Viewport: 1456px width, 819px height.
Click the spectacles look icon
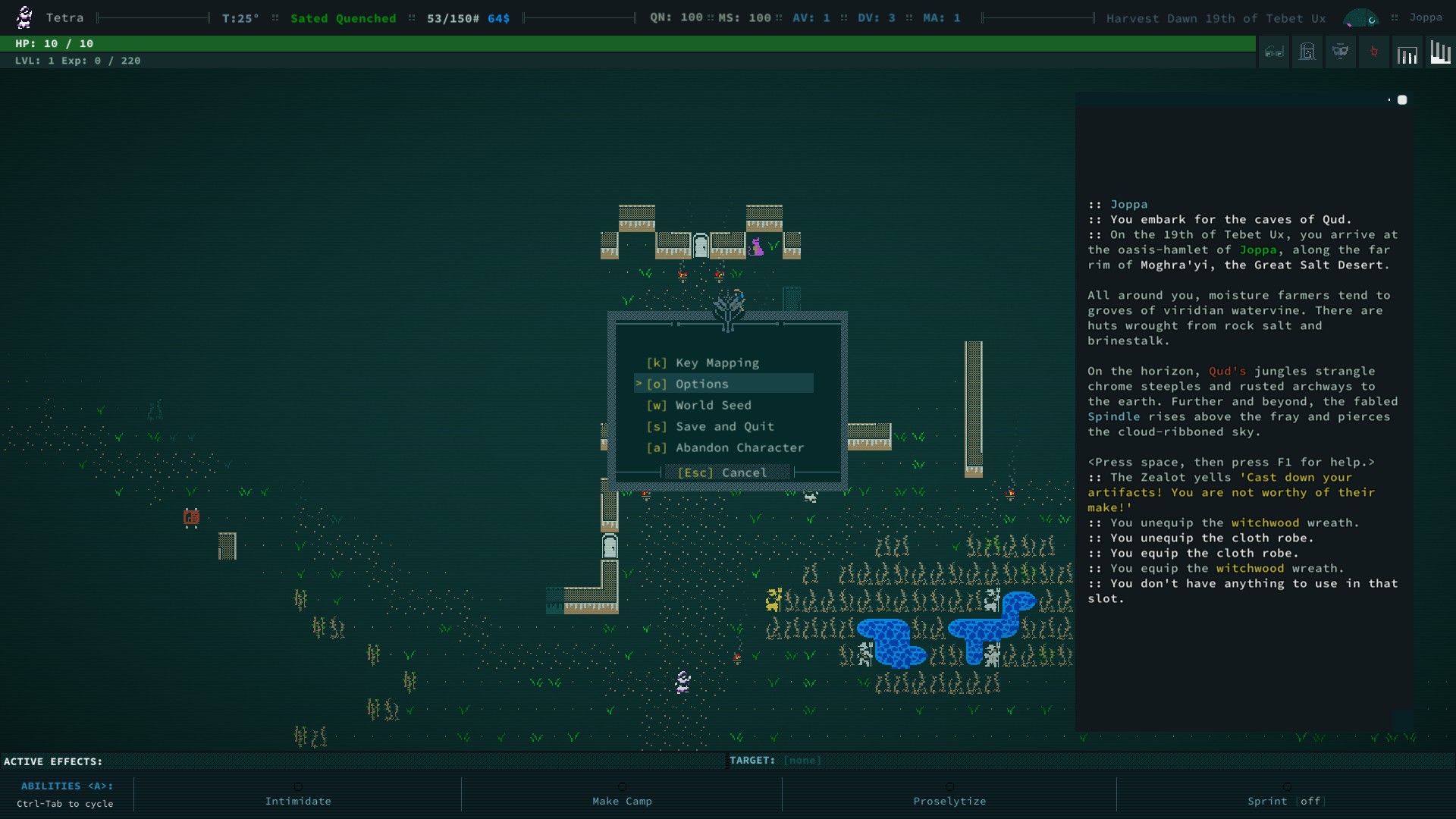1274,52
